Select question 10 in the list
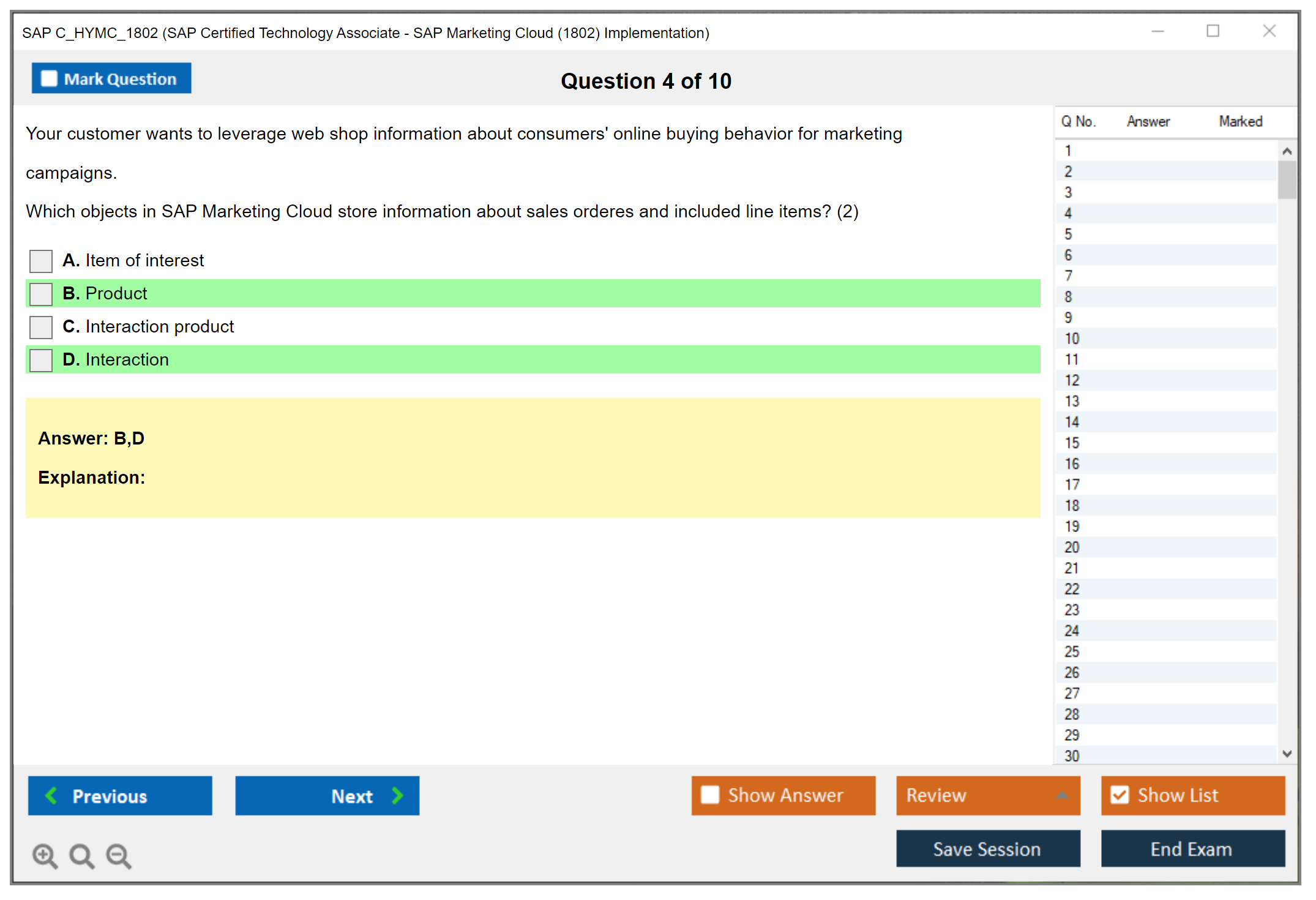This screenshot has height=900, width=1316. [x=1072, y=339]
